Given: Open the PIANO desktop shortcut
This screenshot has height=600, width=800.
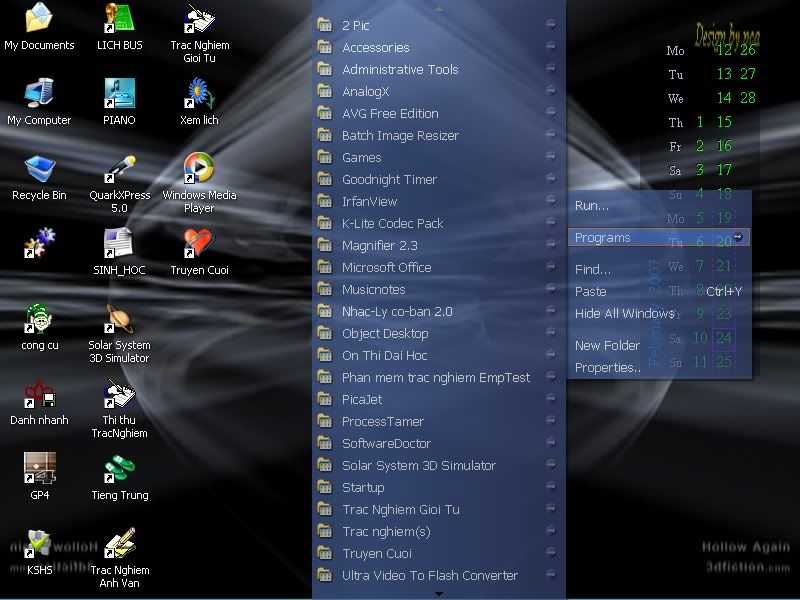Looking at the screenshot, I should tap(119, 94).
